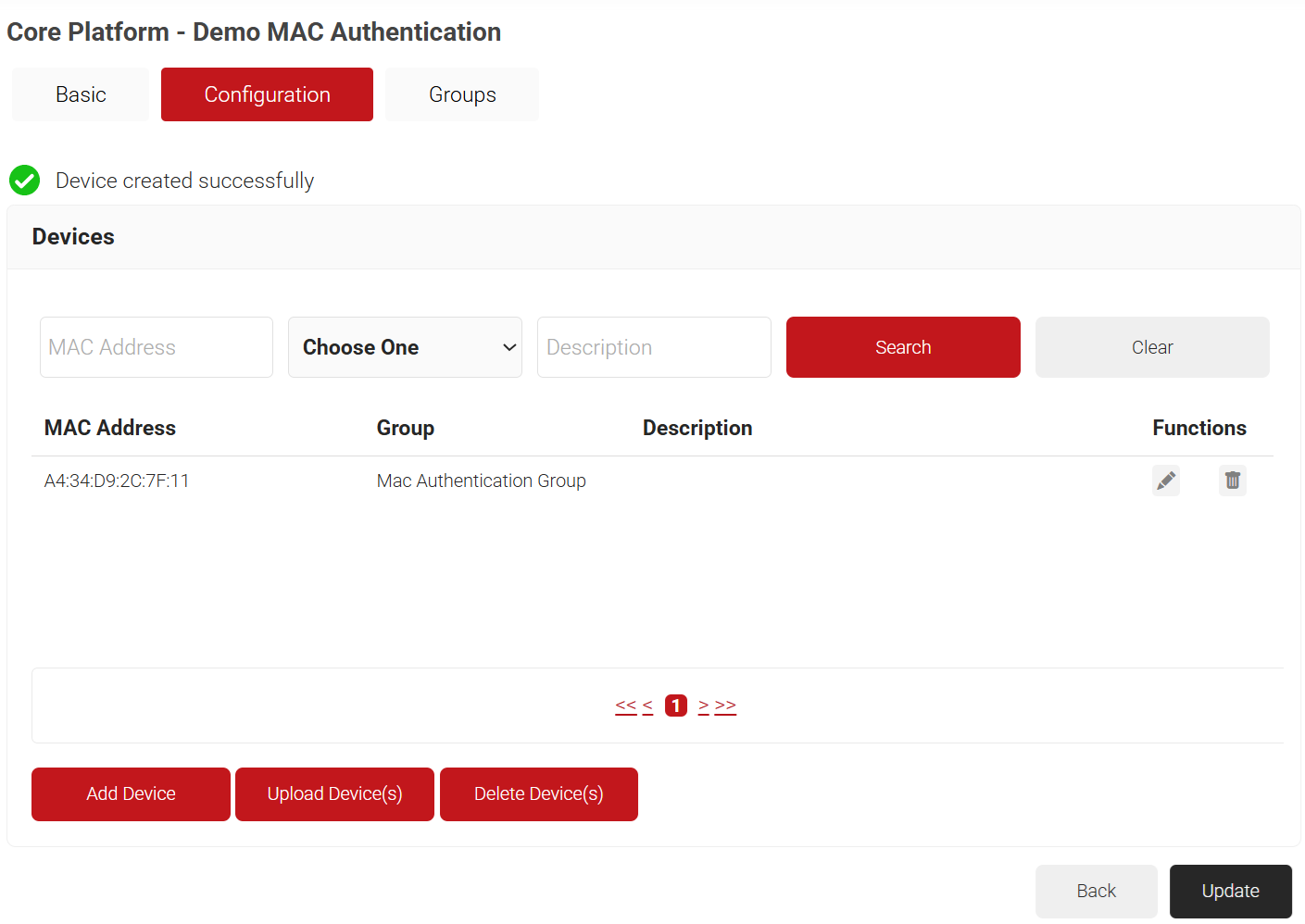Focus the MAC Address search field
Screen dimensions: 1305x924
pos(157,347)
